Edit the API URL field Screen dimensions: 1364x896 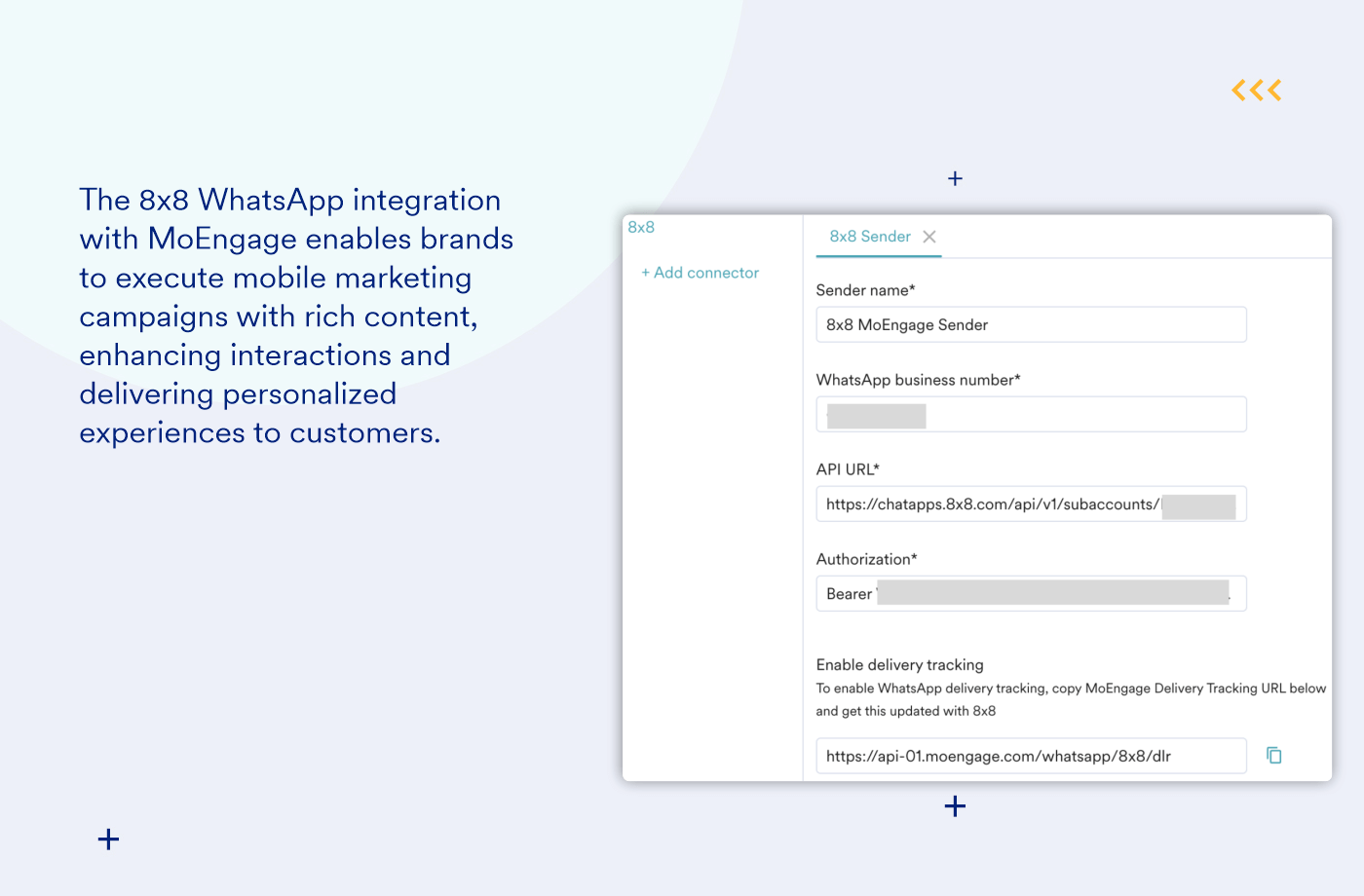(1031, 504)
